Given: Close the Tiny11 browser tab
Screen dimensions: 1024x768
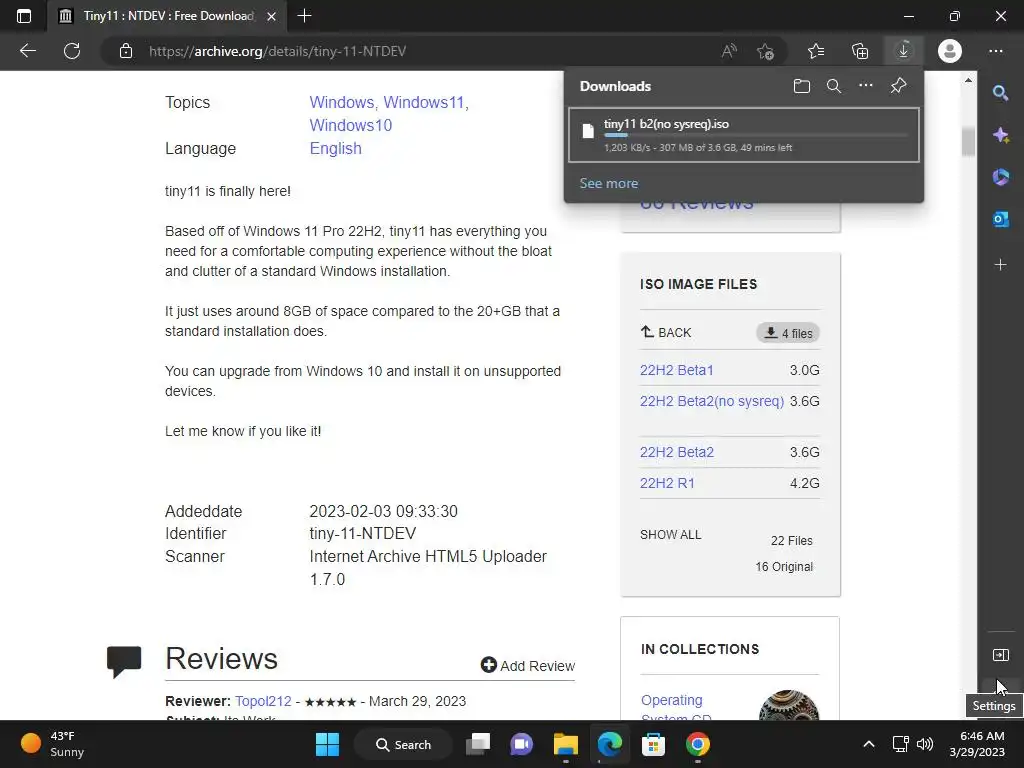Looking at the screenshot, I should 272,16.
